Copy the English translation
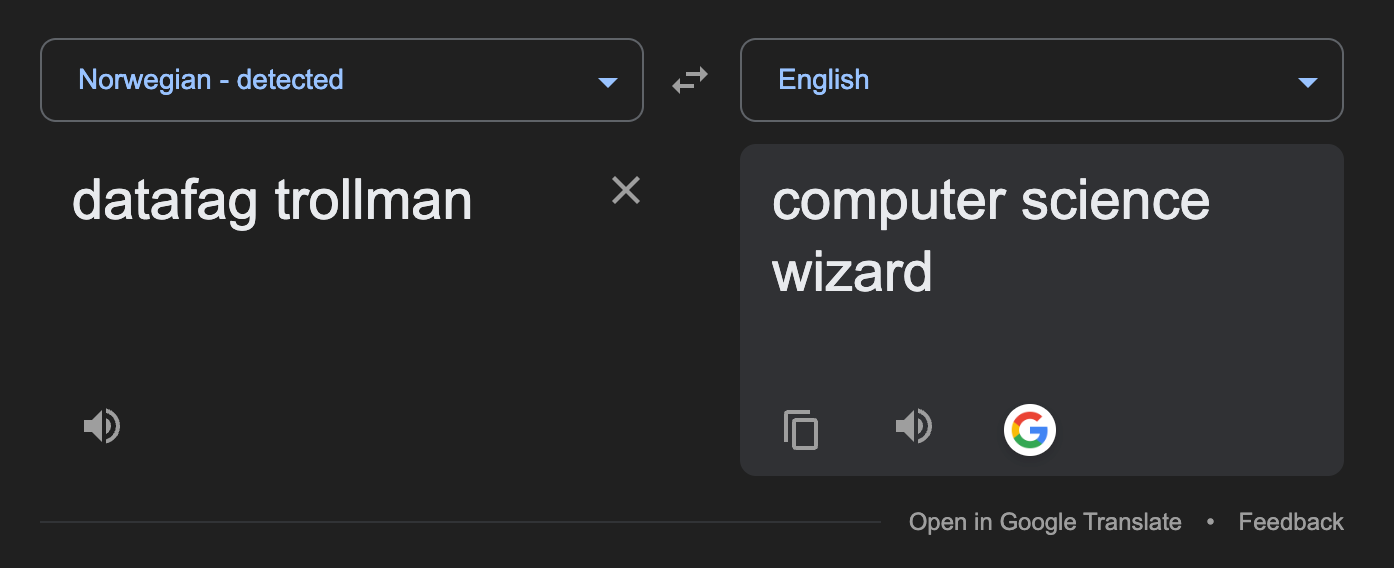 tap(801, 430)
